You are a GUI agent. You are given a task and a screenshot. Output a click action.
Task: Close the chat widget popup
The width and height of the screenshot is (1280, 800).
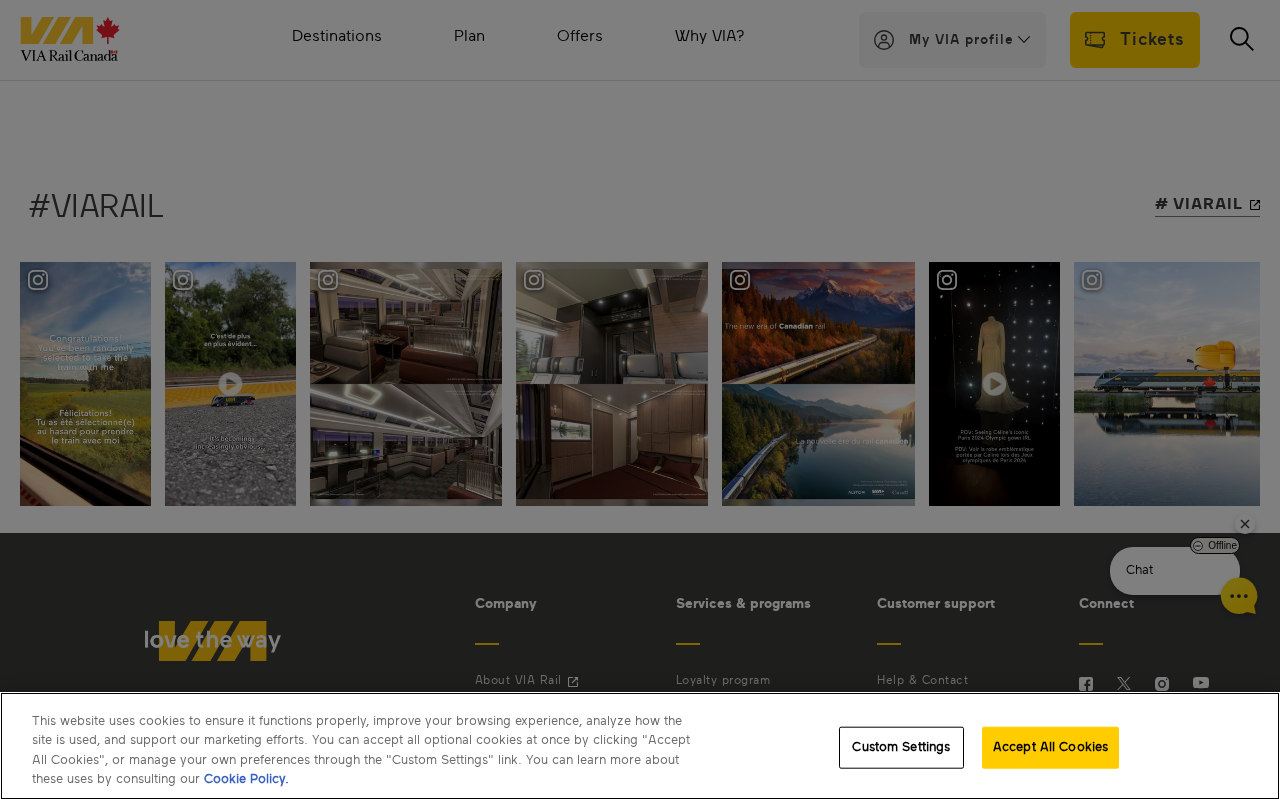coord(1245,524)
